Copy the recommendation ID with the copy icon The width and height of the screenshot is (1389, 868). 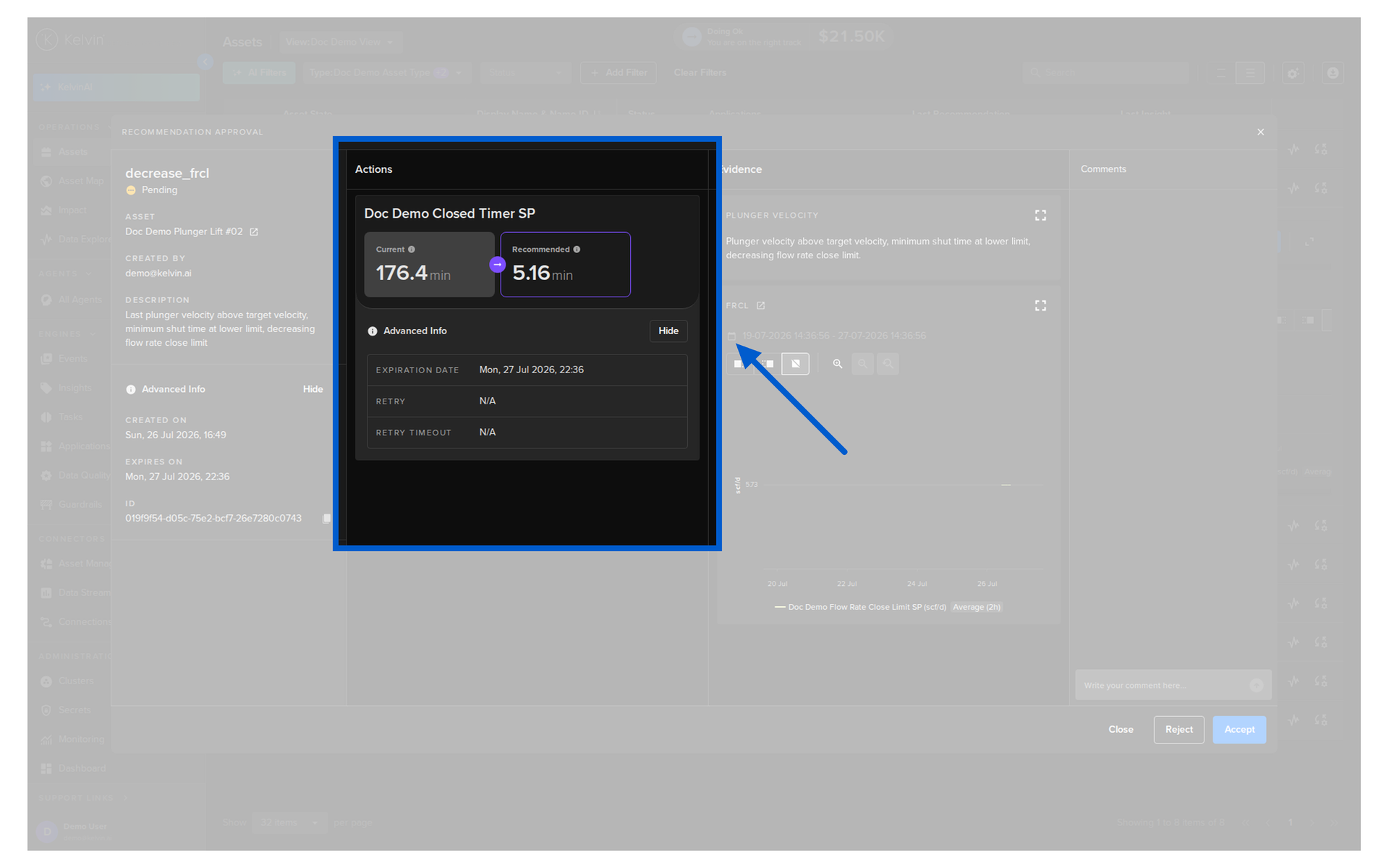pos(326,519)
